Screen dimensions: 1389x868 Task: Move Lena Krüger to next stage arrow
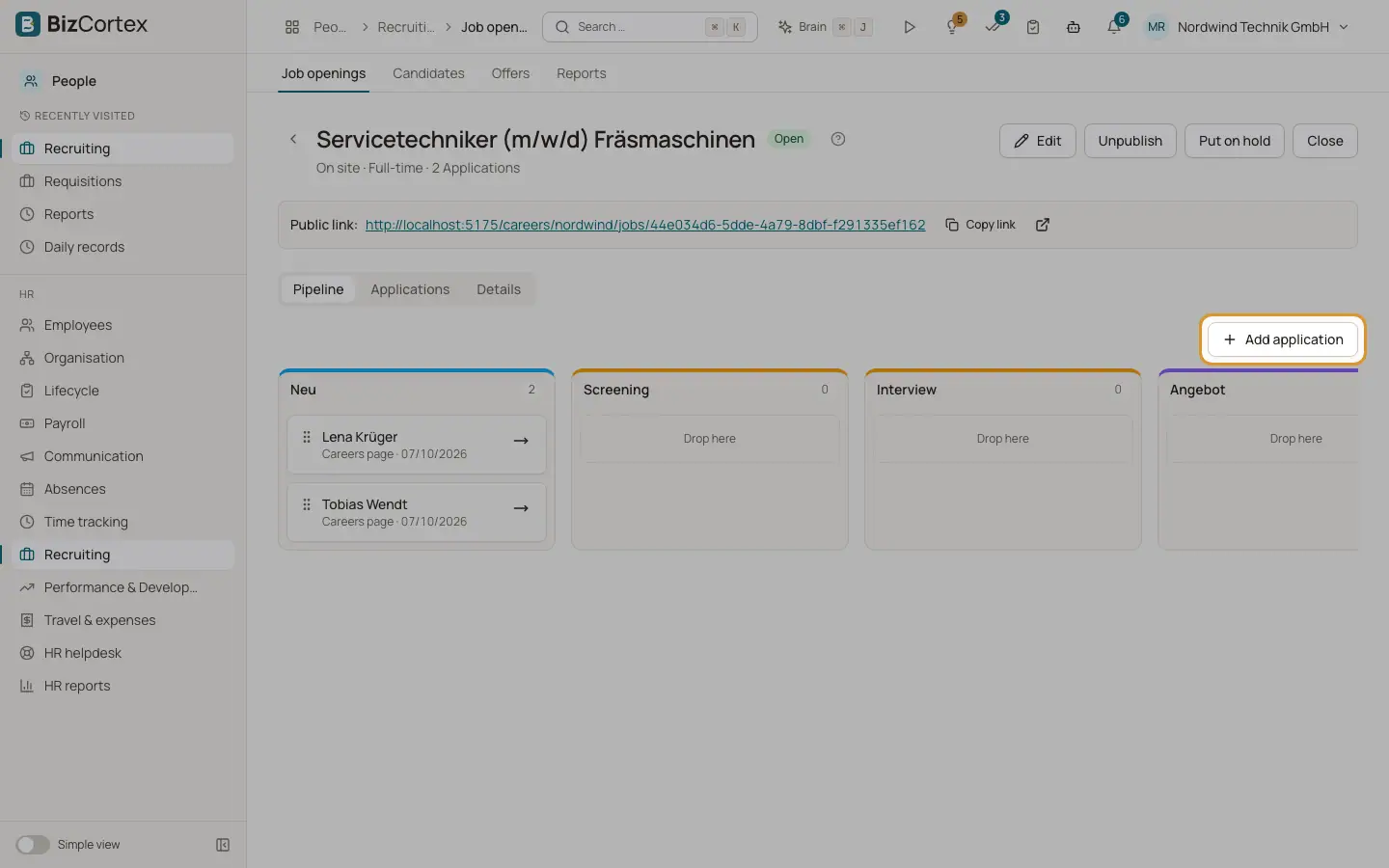pyautogui.click(x=521, y=441)
